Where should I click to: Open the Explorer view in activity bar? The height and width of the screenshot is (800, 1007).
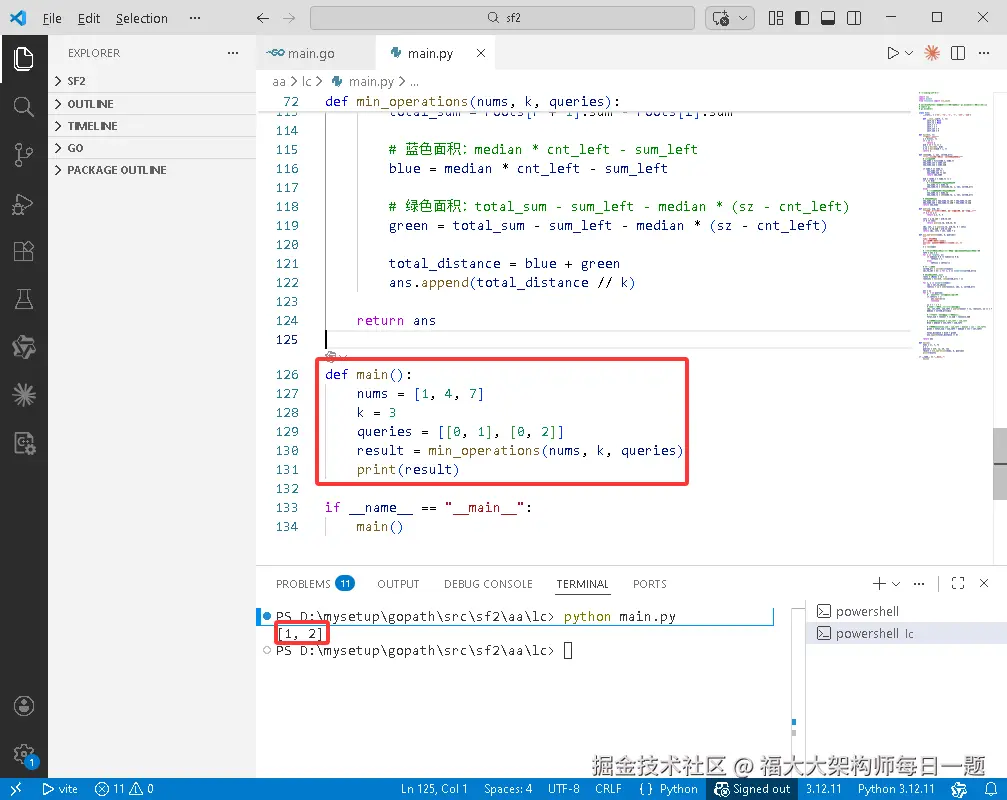point(24,58)
